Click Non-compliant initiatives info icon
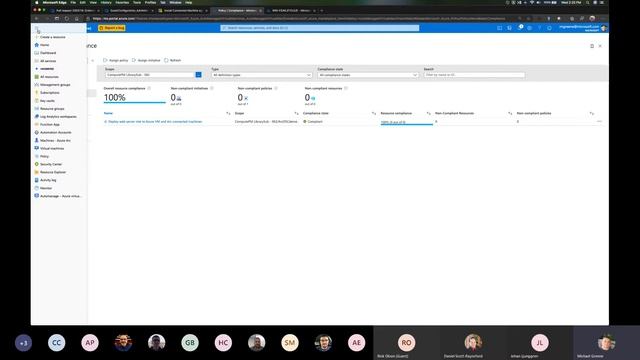This screenshot has height=360, width=640. 211,88
